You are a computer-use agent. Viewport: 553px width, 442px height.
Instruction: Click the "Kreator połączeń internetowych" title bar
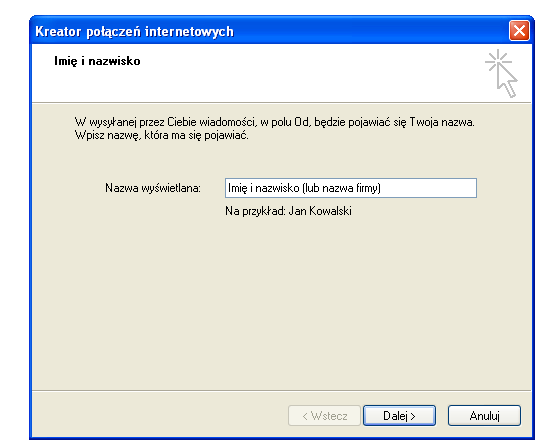tap(268, 31)
